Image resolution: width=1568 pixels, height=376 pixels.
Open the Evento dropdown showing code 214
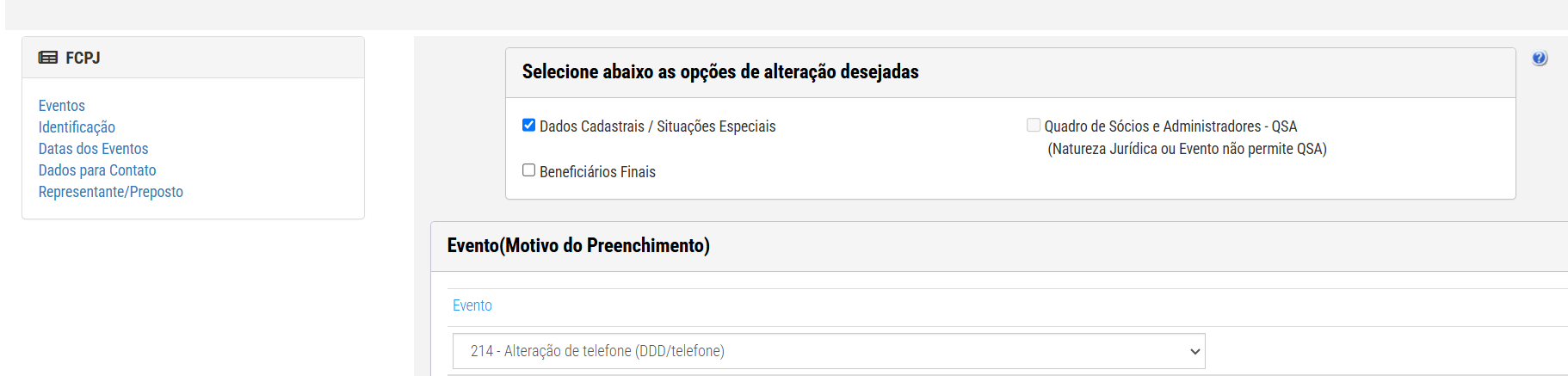pyautogui.click(x=829, y=351)
